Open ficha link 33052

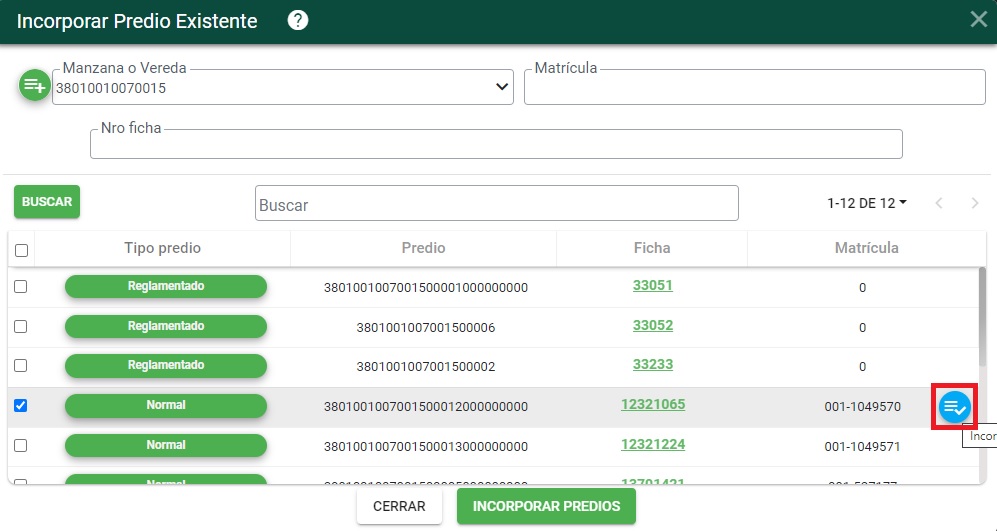[652, 326]
